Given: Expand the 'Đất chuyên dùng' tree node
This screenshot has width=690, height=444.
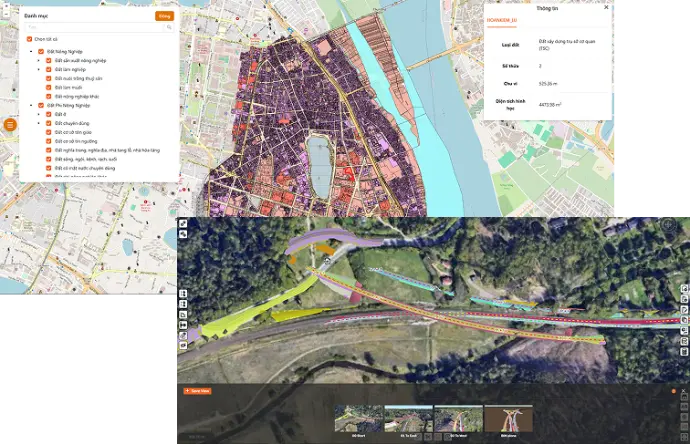Looking at the screenshot, I should coord(38,123).
